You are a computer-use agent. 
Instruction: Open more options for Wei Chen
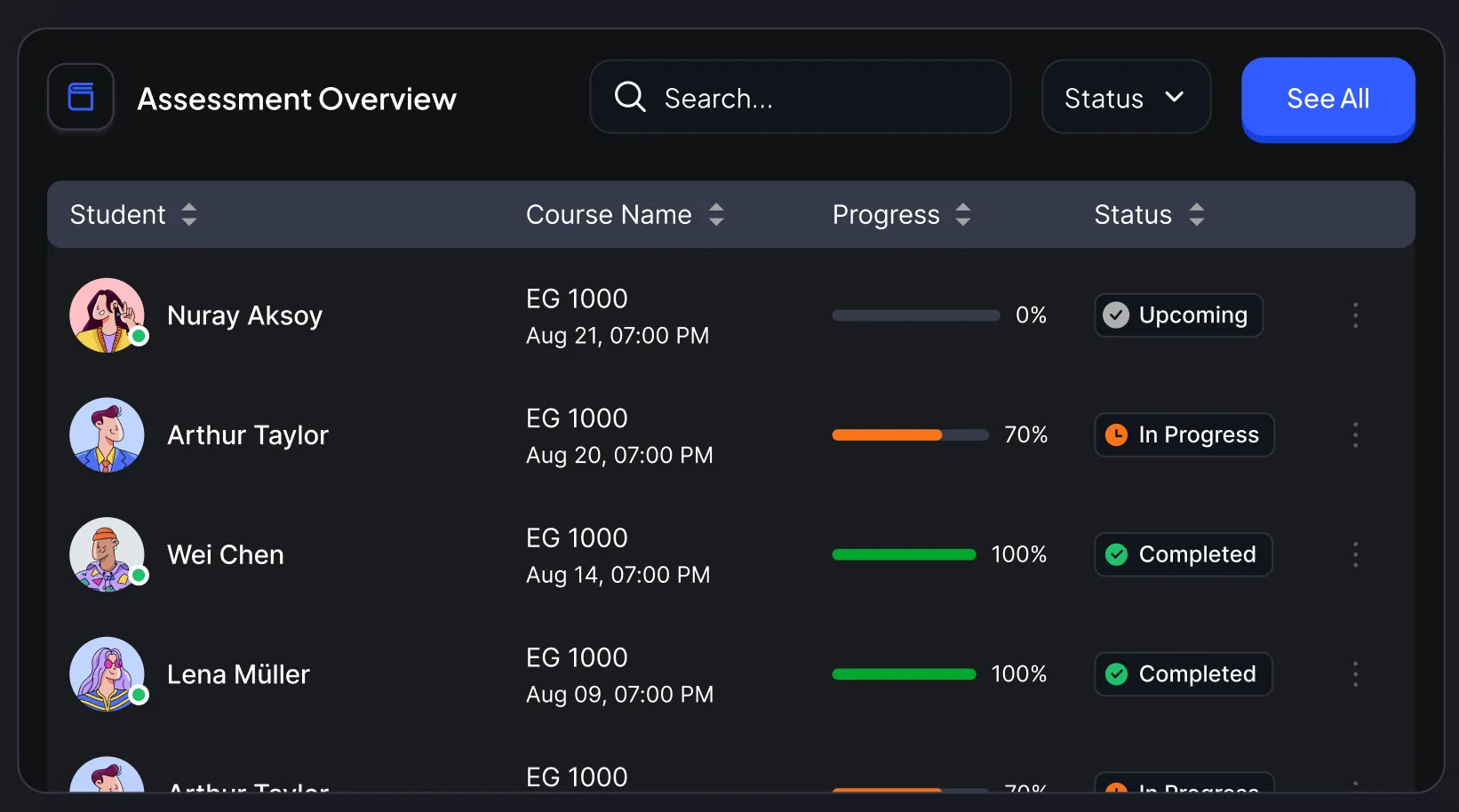click(1355, 554)
